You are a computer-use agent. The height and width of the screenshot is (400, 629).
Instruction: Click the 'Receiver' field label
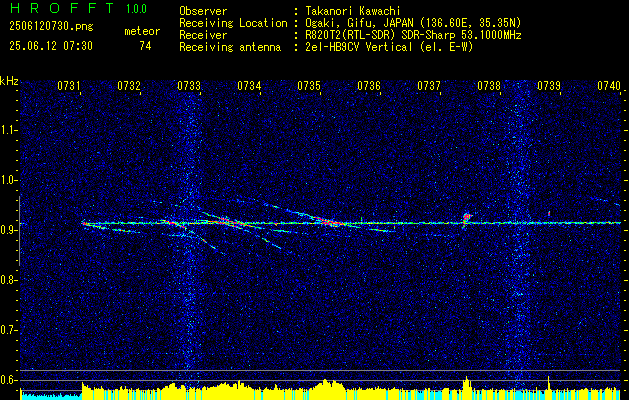click(203, 35)
